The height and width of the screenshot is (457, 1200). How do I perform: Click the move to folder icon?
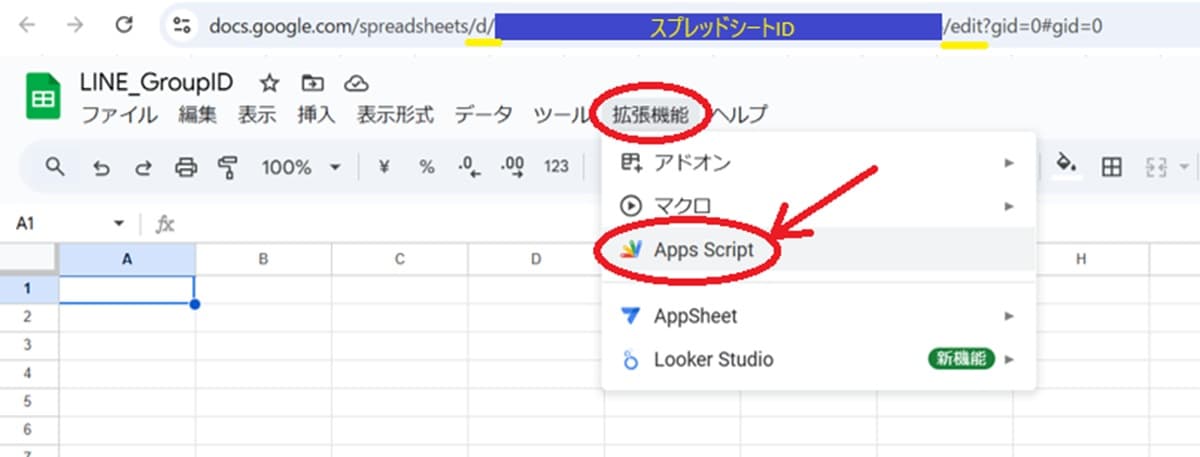click(x=312, y=82)
